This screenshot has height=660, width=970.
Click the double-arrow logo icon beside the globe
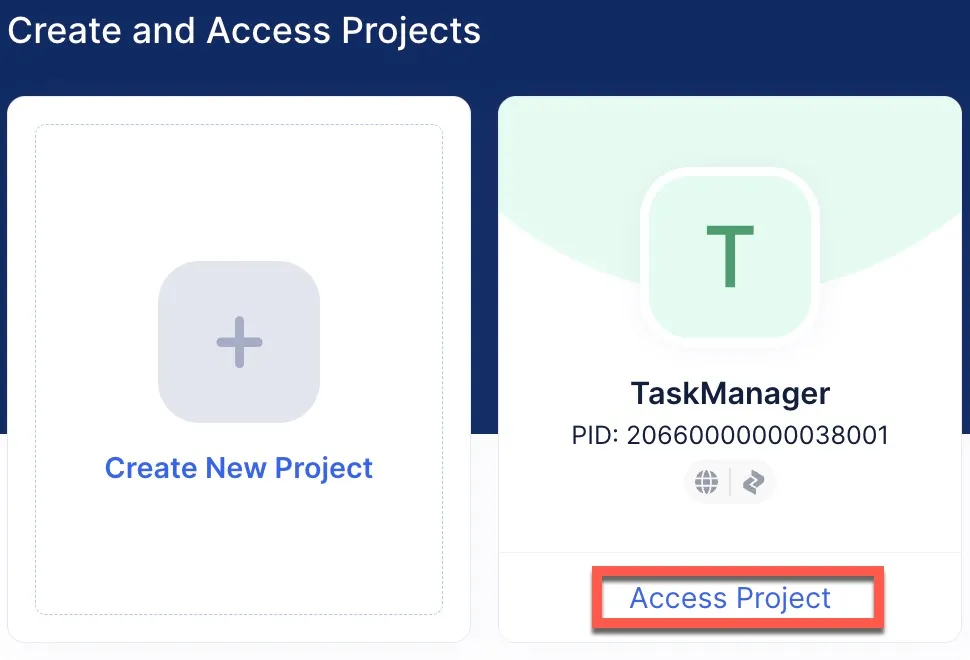[x=754, y=482]
